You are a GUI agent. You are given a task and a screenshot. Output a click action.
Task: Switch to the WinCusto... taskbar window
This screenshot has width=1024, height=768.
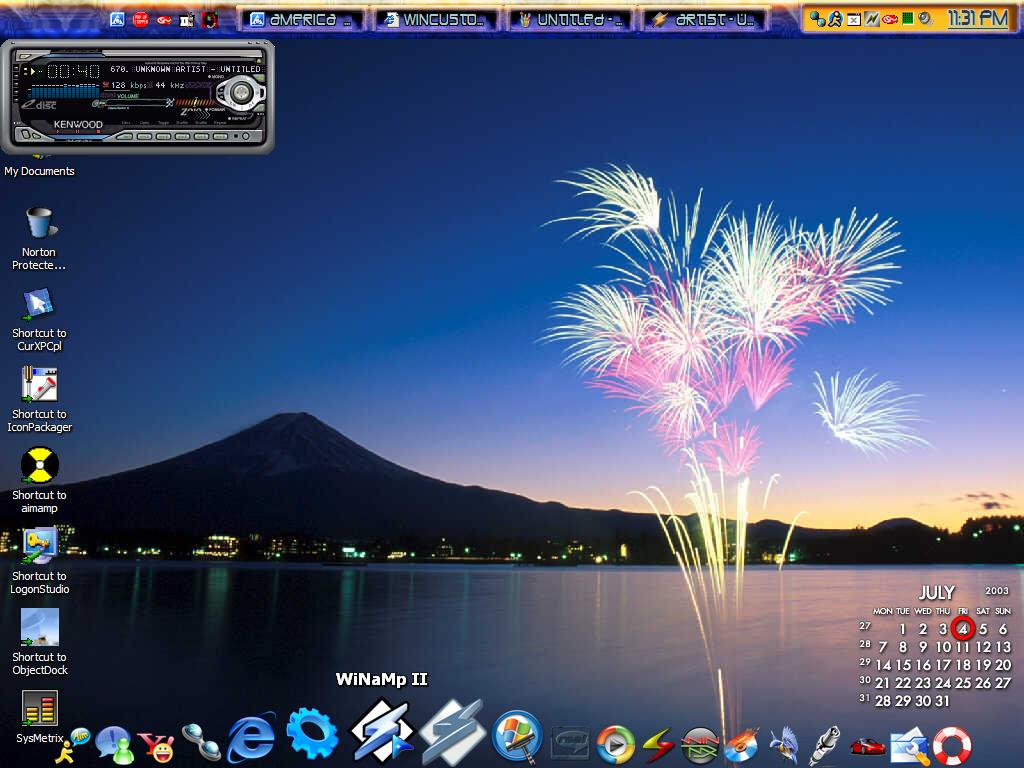tap(436, 20)
